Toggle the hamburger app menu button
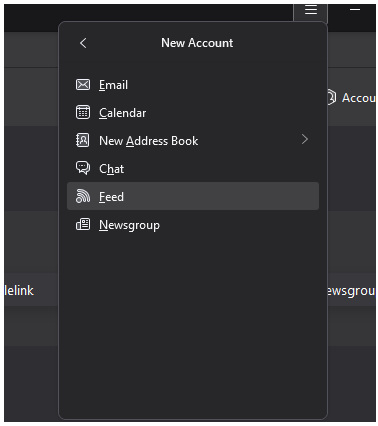378x426 pixels. (x=311, y=10)
